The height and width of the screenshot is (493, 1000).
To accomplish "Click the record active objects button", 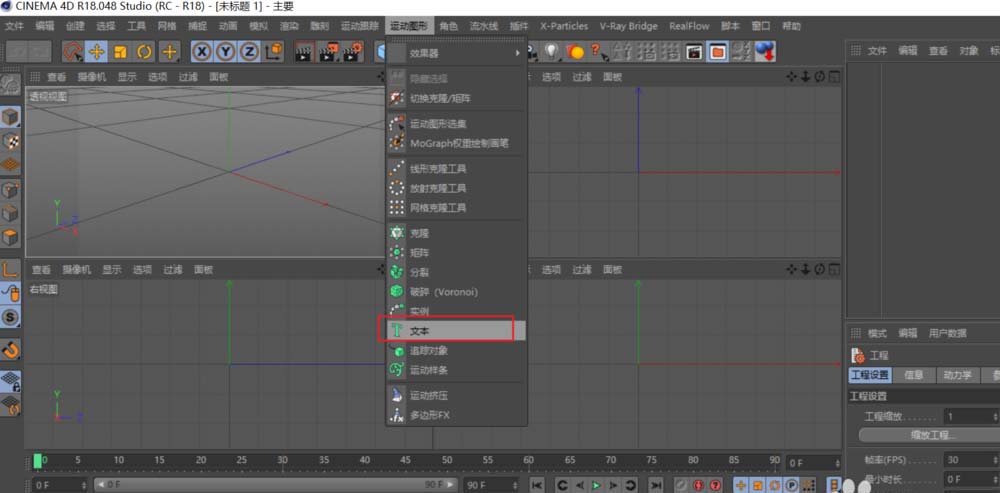I will point(682,485).
